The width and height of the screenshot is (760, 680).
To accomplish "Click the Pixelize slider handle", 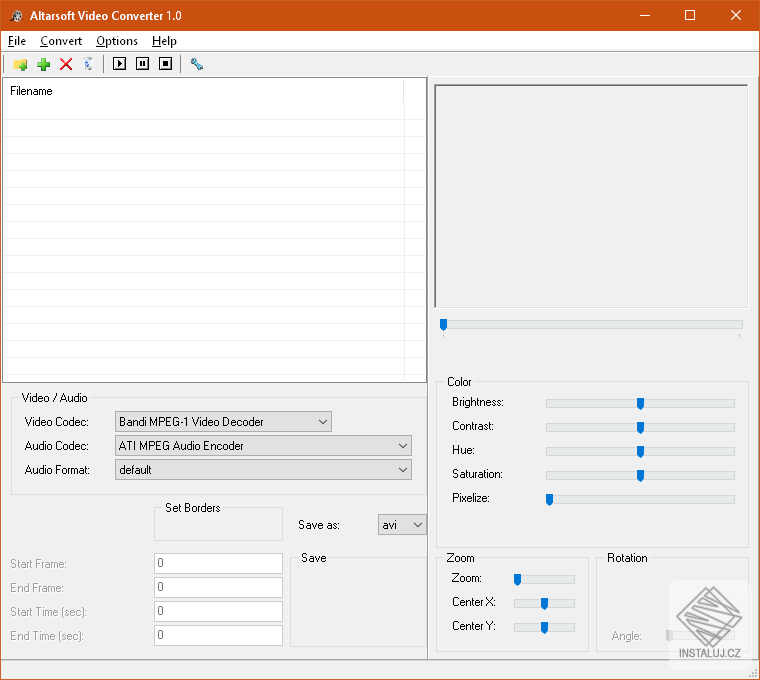I will pyautogui.click(x=549, y=499).
